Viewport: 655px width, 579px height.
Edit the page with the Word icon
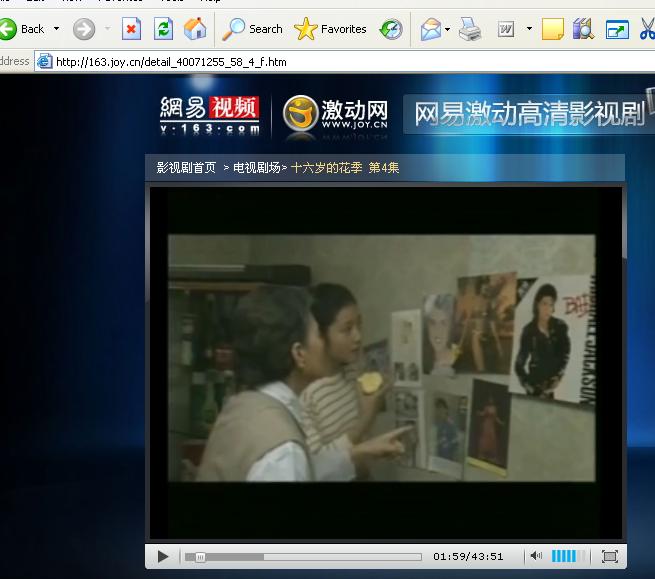pyautogui.click(x=506, y=29)
